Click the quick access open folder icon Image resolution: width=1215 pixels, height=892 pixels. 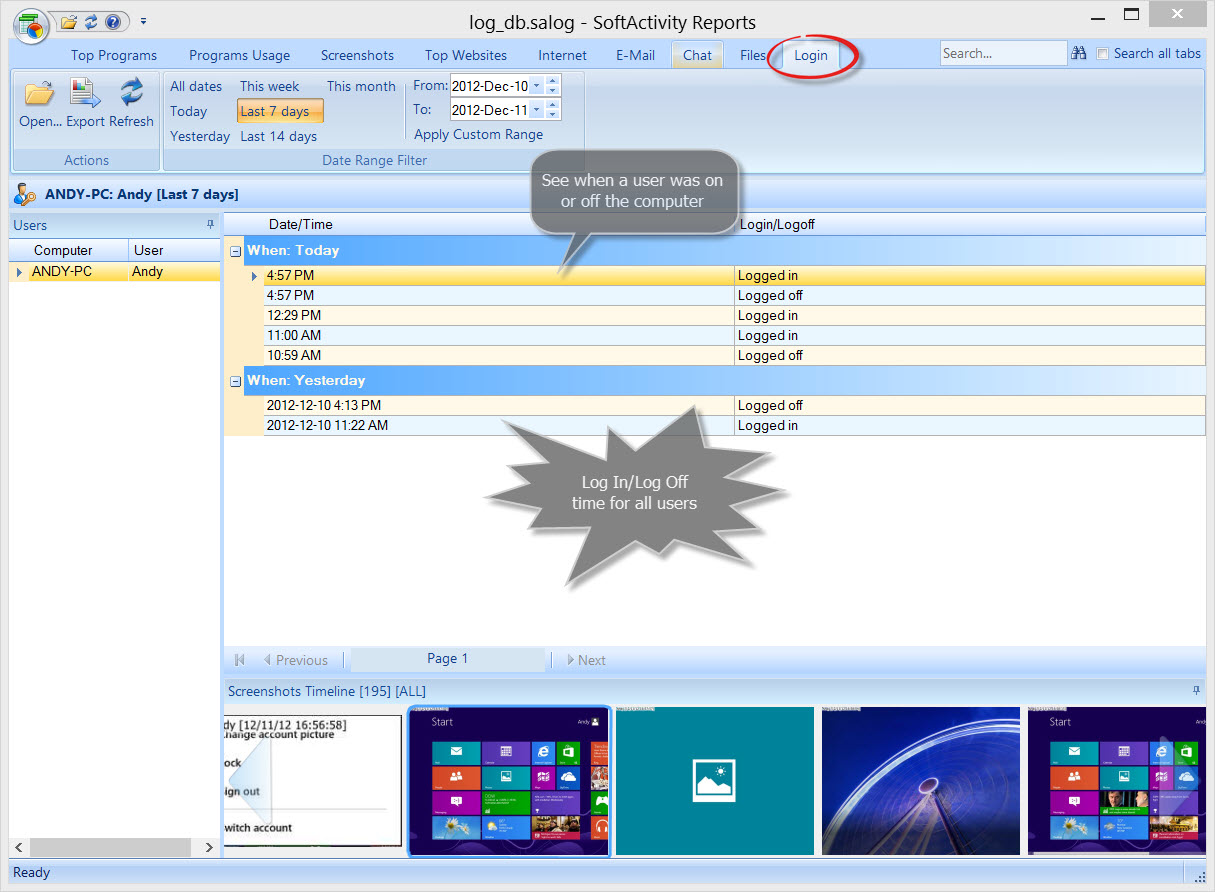coord(69,21)
